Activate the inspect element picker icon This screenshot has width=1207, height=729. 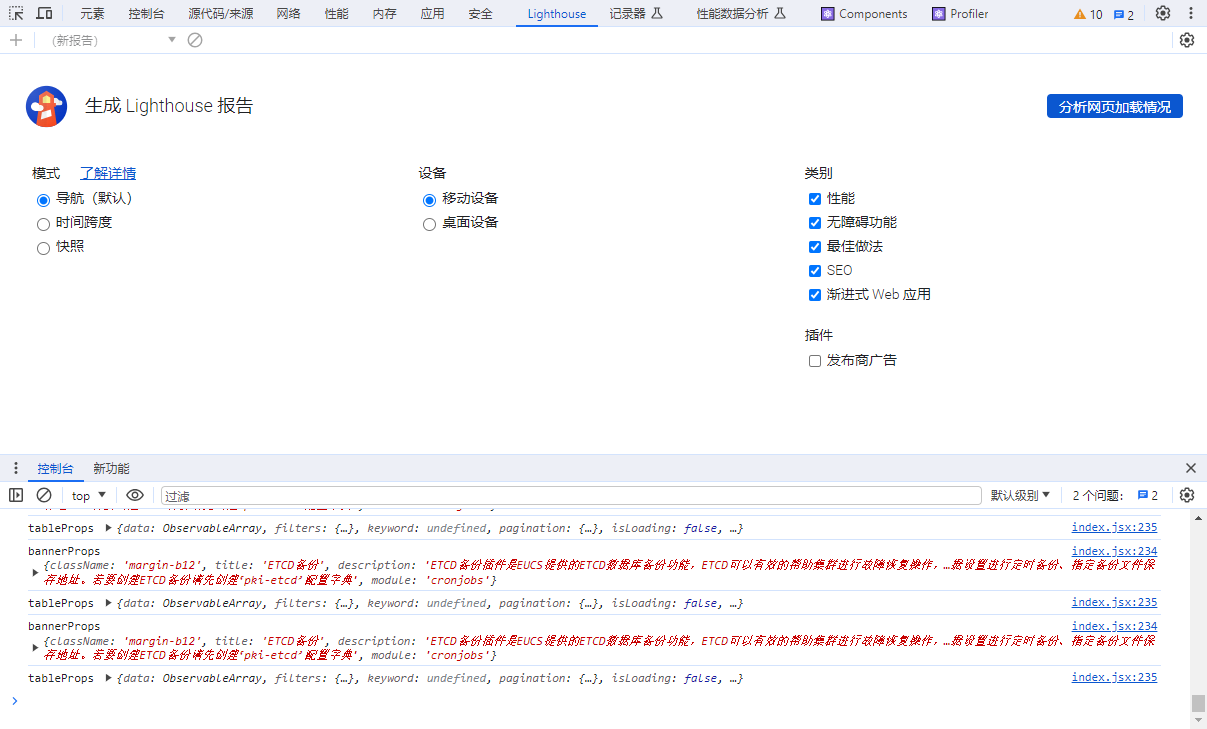(x=17, y=14)
